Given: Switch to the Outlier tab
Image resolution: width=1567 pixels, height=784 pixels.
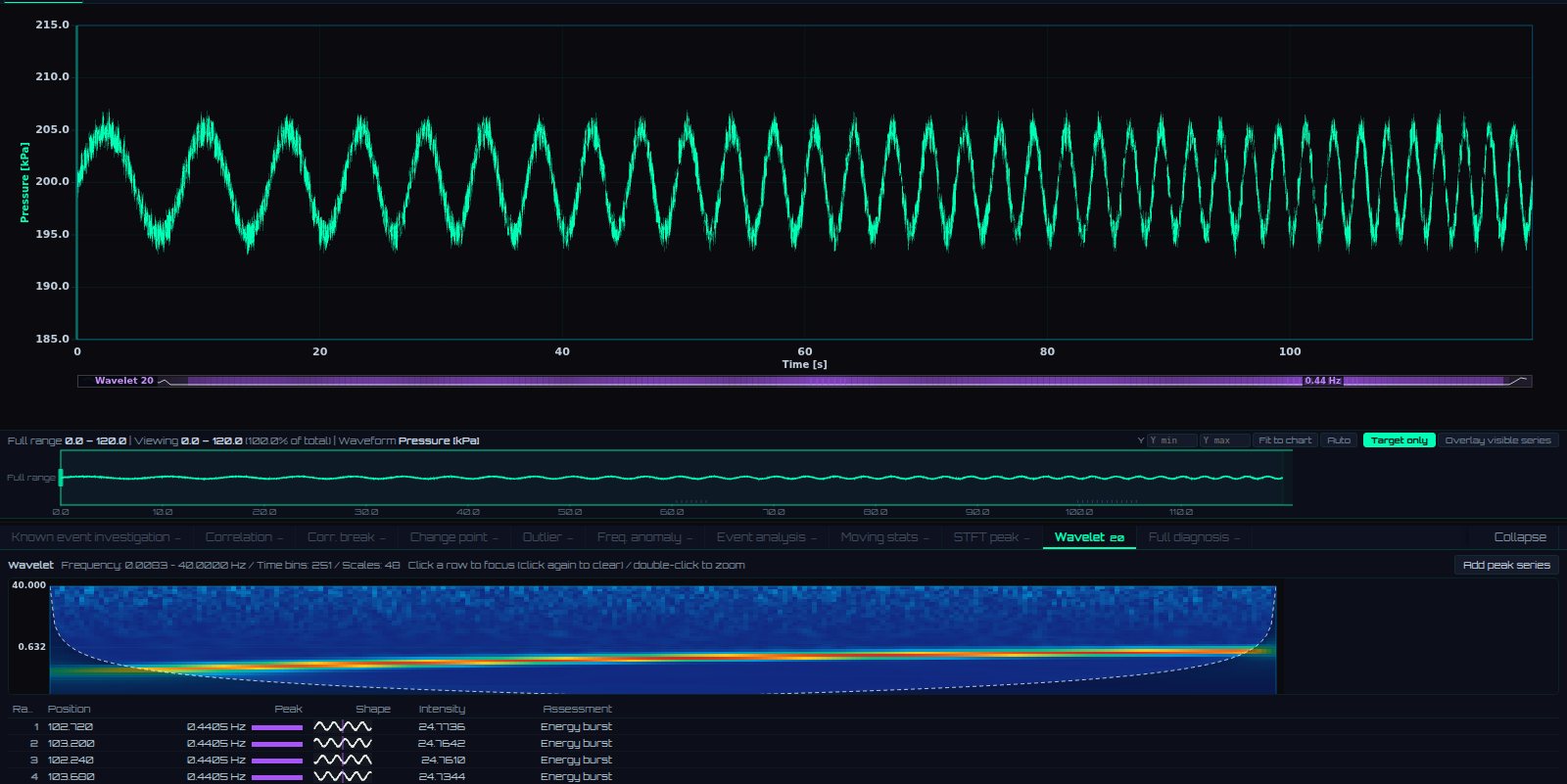Looking at the screenshot, I should [547, 537].
